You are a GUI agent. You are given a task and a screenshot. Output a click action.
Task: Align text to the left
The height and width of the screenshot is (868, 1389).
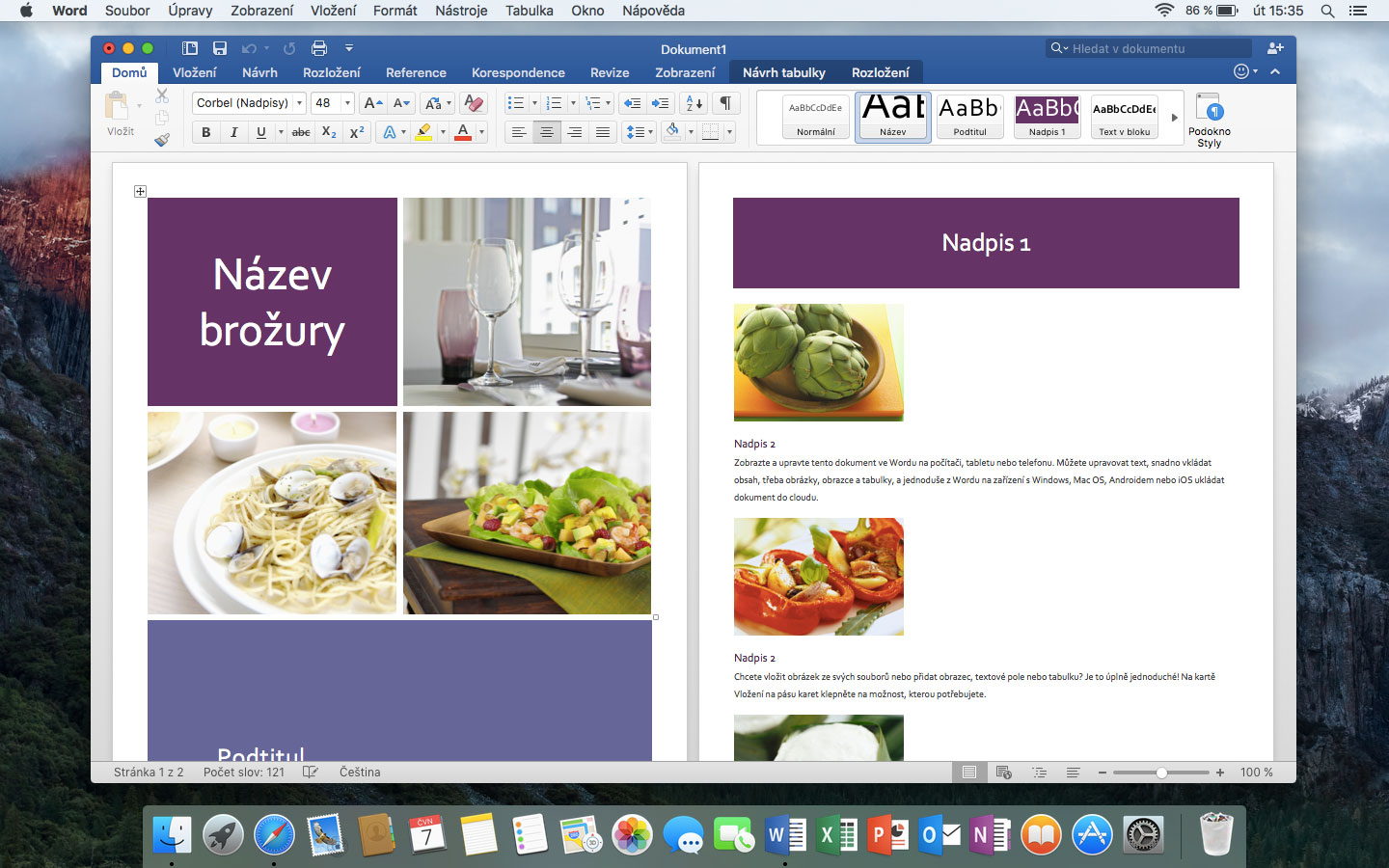(519, 132)
